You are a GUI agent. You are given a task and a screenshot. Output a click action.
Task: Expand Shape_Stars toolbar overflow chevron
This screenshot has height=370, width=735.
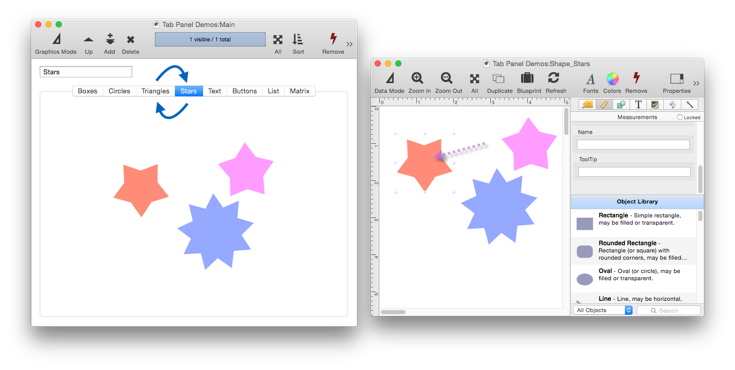coord(696,83)
